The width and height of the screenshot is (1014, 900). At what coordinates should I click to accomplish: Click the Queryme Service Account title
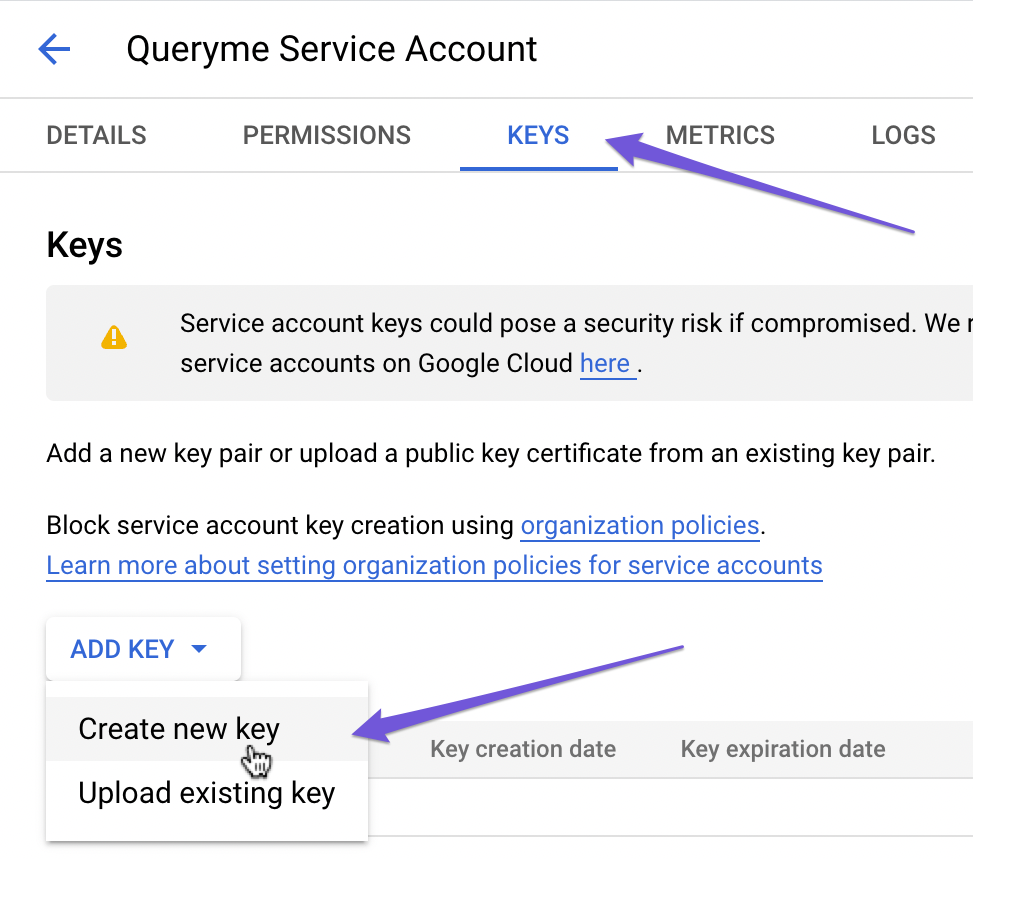331,49
